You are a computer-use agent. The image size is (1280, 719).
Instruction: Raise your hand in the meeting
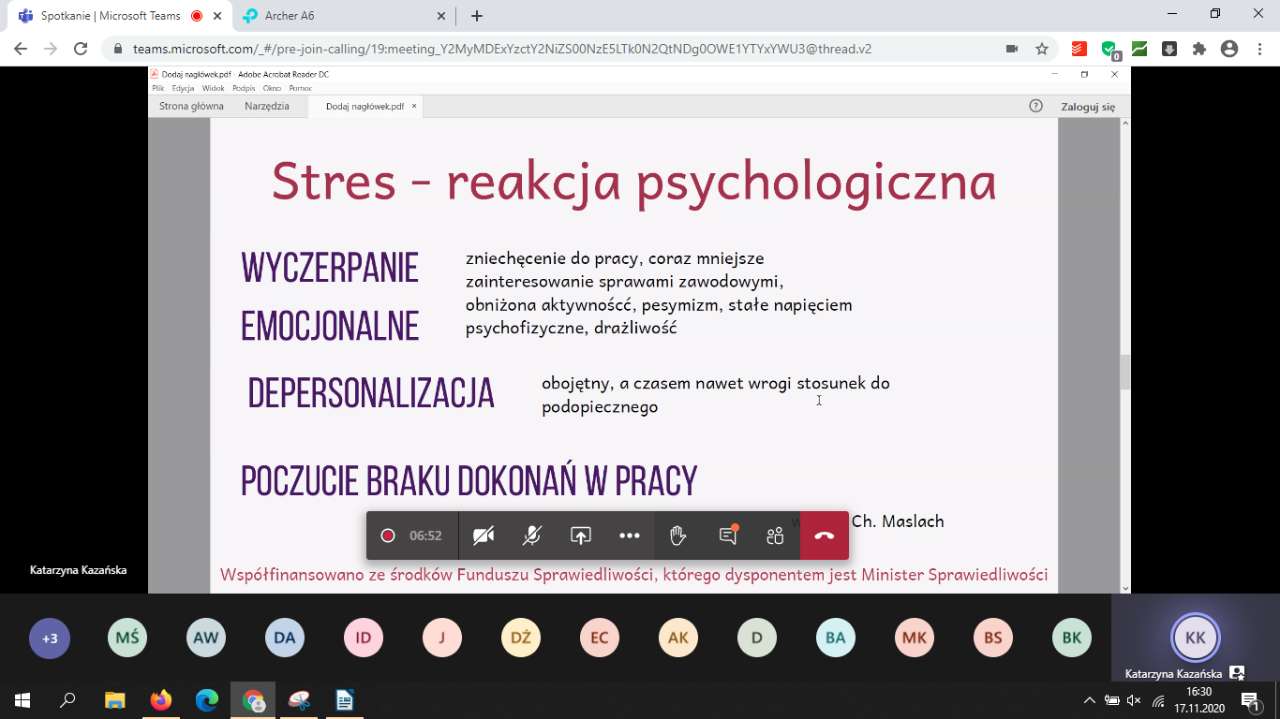click(x=678, y=536)
